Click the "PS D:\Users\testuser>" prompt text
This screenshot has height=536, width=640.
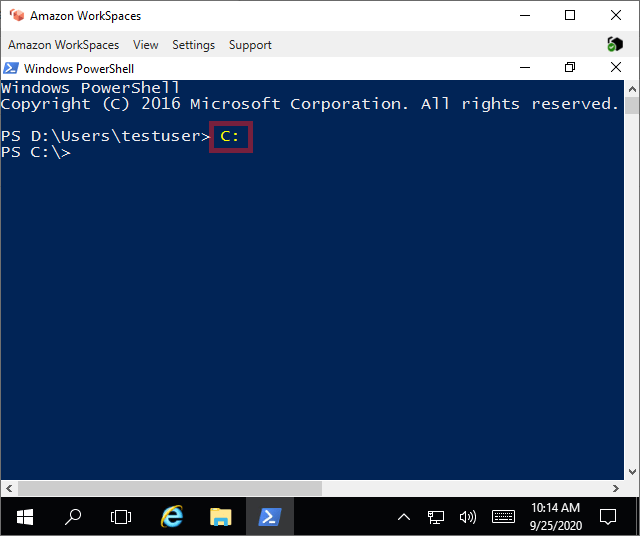[x=105, y=136]
